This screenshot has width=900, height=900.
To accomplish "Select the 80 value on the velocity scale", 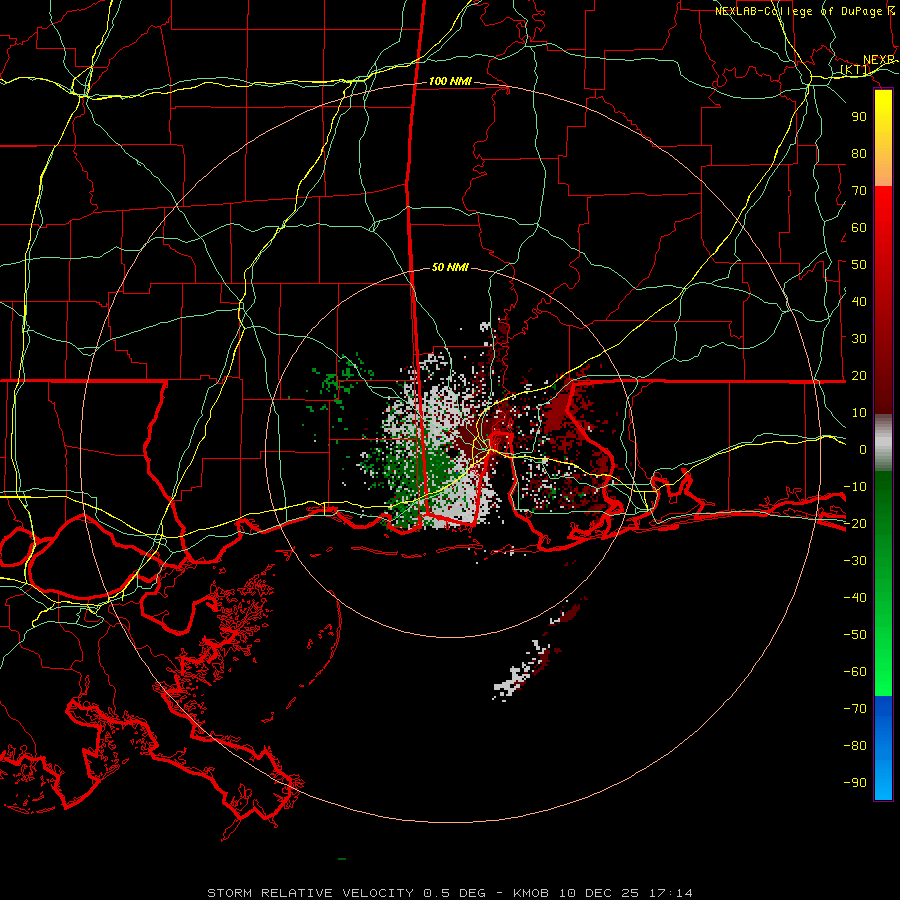I will 859,153.
